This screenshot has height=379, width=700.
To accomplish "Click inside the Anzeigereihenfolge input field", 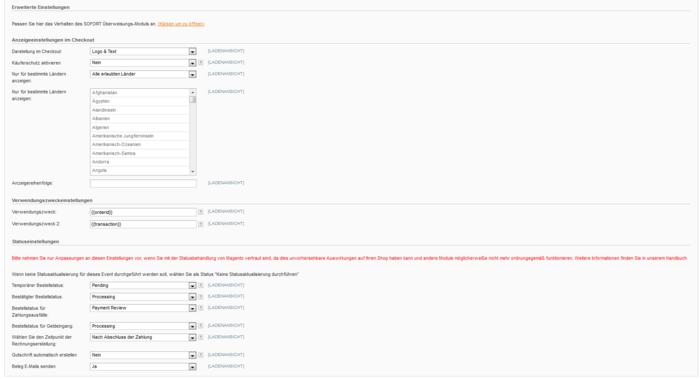I will click(x=143, y=183).
